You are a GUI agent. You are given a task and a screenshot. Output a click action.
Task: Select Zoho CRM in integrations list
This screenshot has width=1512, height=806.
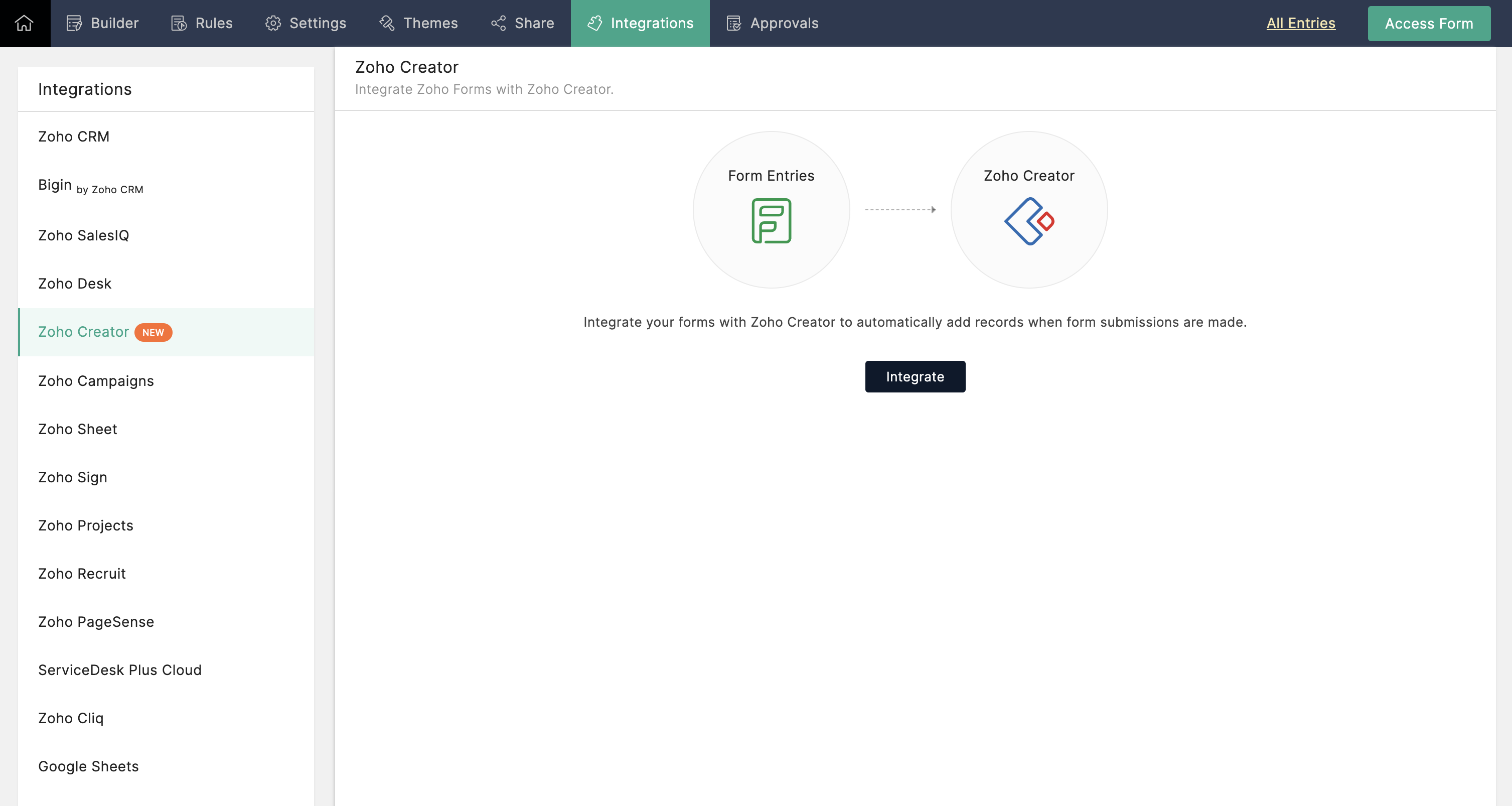(x=74, y=136)
